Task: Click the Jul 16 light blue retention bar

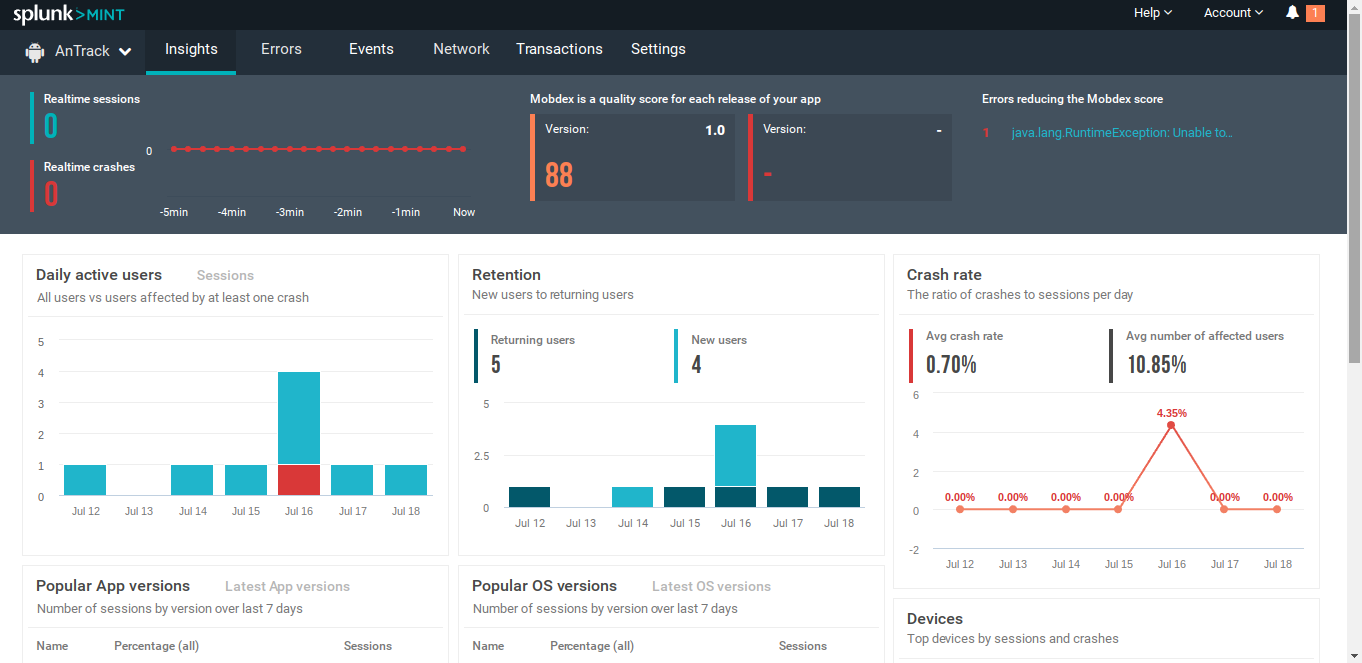Action: [x=735, y=455]
